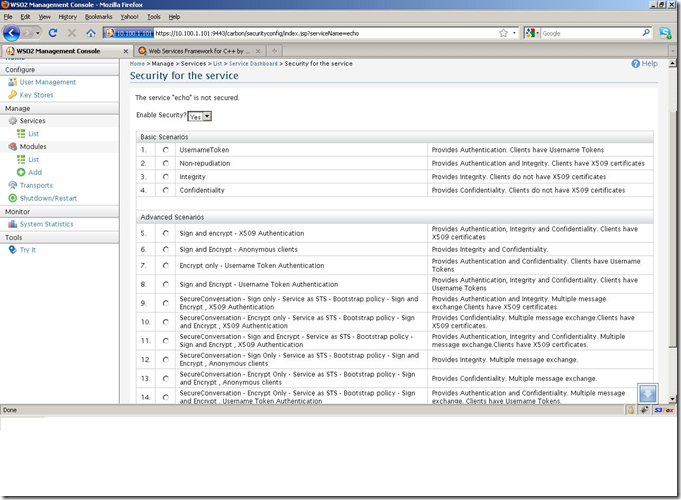
Task: Click the Transports icon
Action: (13, 185)
